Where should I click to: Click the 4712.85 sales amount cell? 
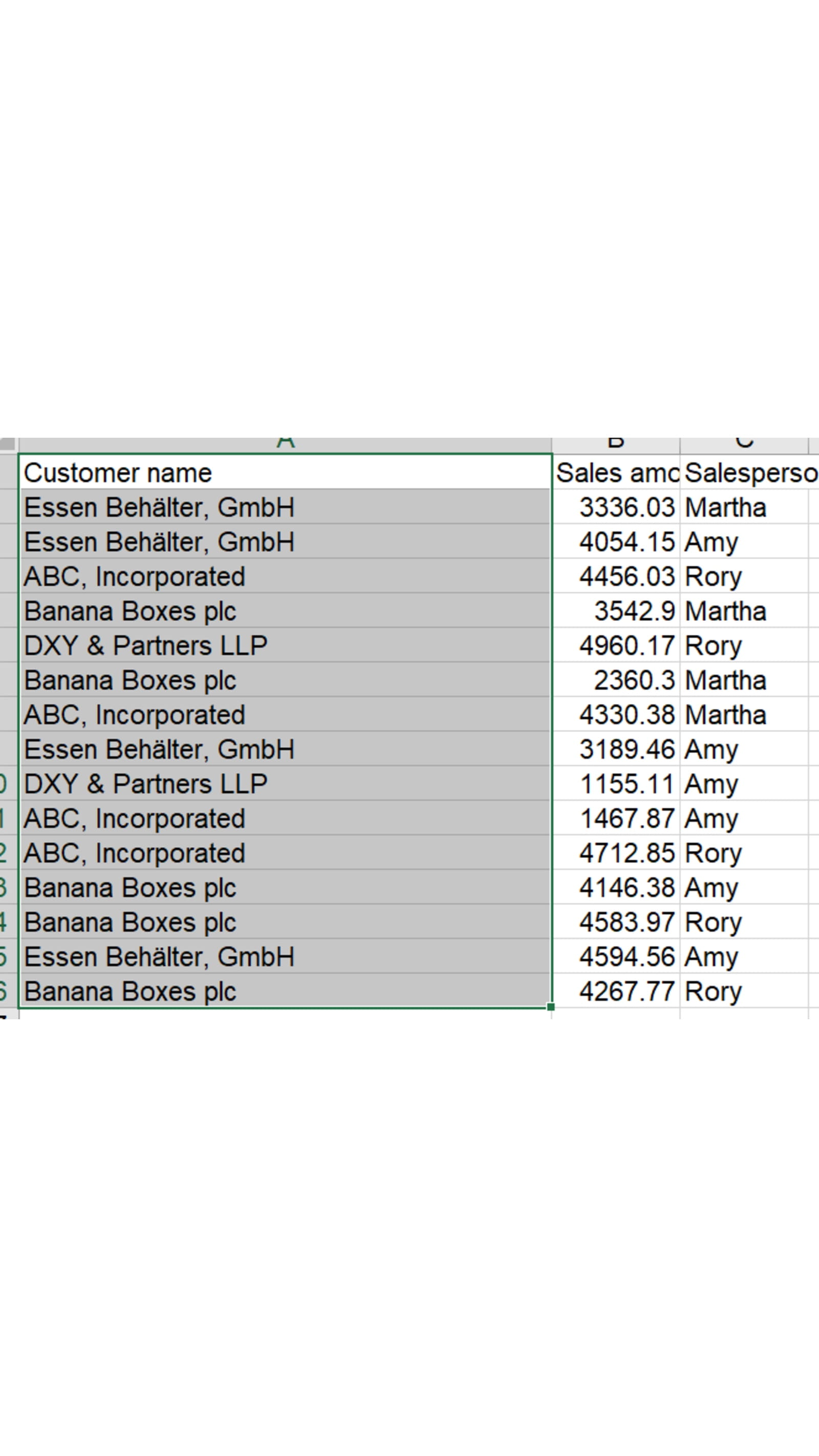tap(615, 853)
